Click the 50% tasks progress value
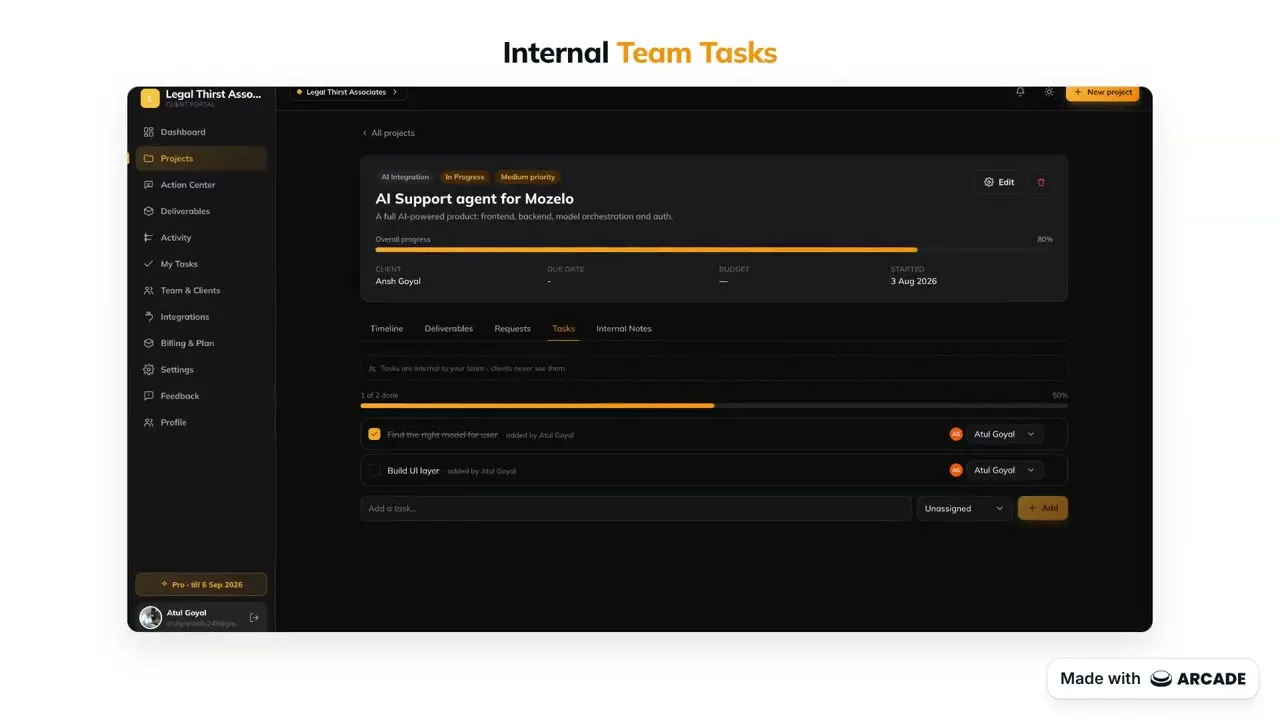 (x=1060, y=396)
